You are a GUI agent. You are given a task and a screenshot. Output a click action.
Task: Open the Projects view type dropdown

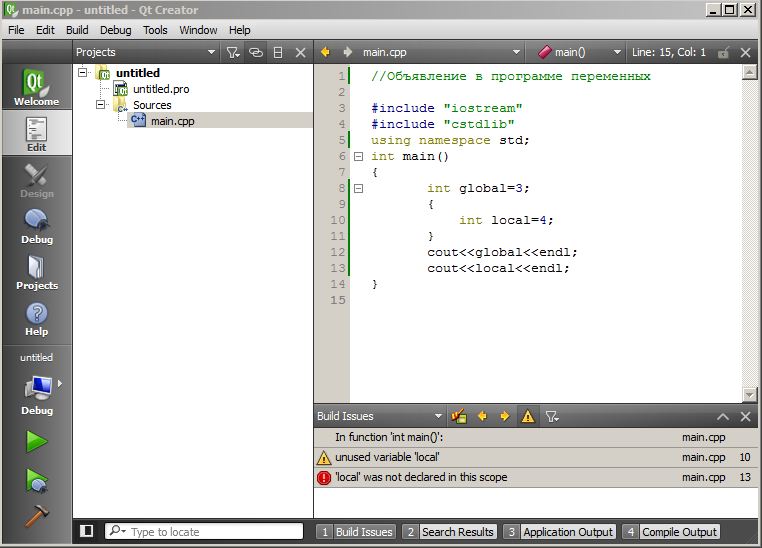coord(146,52)
